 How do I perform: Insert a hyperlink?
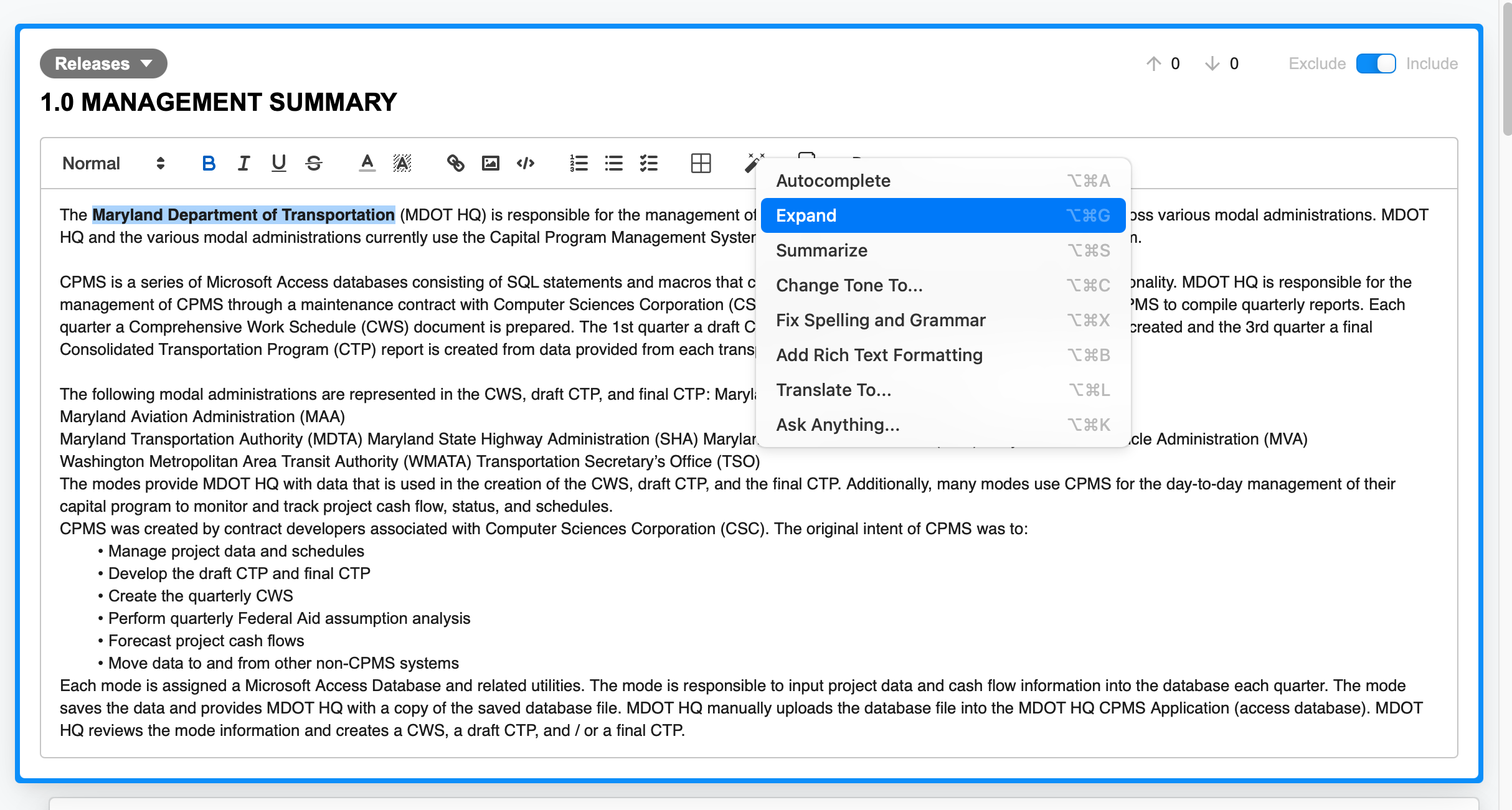point(455,163)
